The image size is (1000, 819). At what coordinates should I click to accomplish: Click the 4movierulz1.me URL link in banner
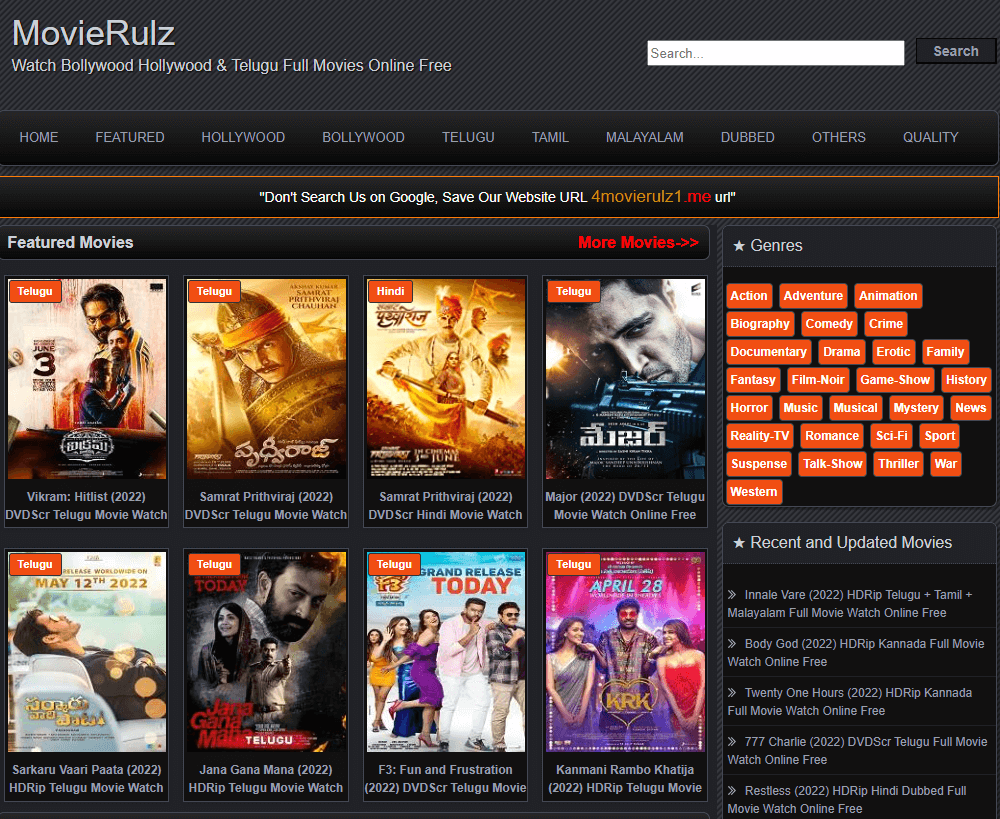tap(651, 196)
